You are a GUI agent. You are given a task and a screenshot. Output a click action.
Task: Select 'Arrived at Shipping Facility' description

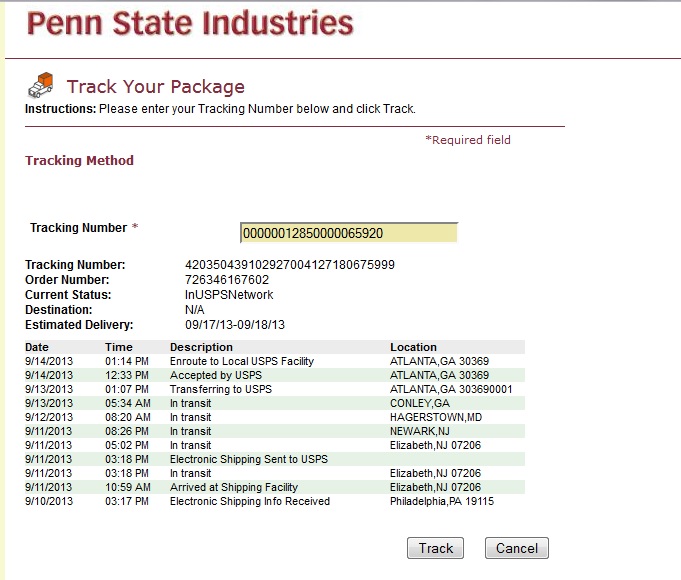pyautogui.click(x=234, y=487)
